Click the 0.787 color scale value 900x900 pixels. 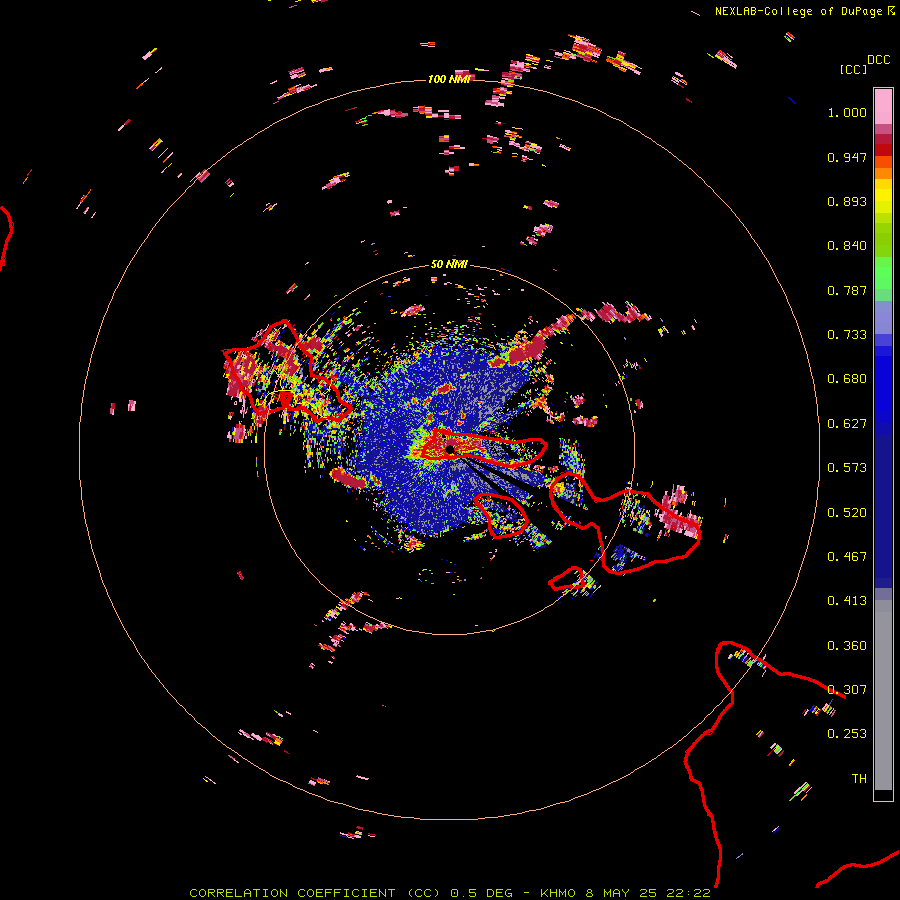tap(847, 290)
